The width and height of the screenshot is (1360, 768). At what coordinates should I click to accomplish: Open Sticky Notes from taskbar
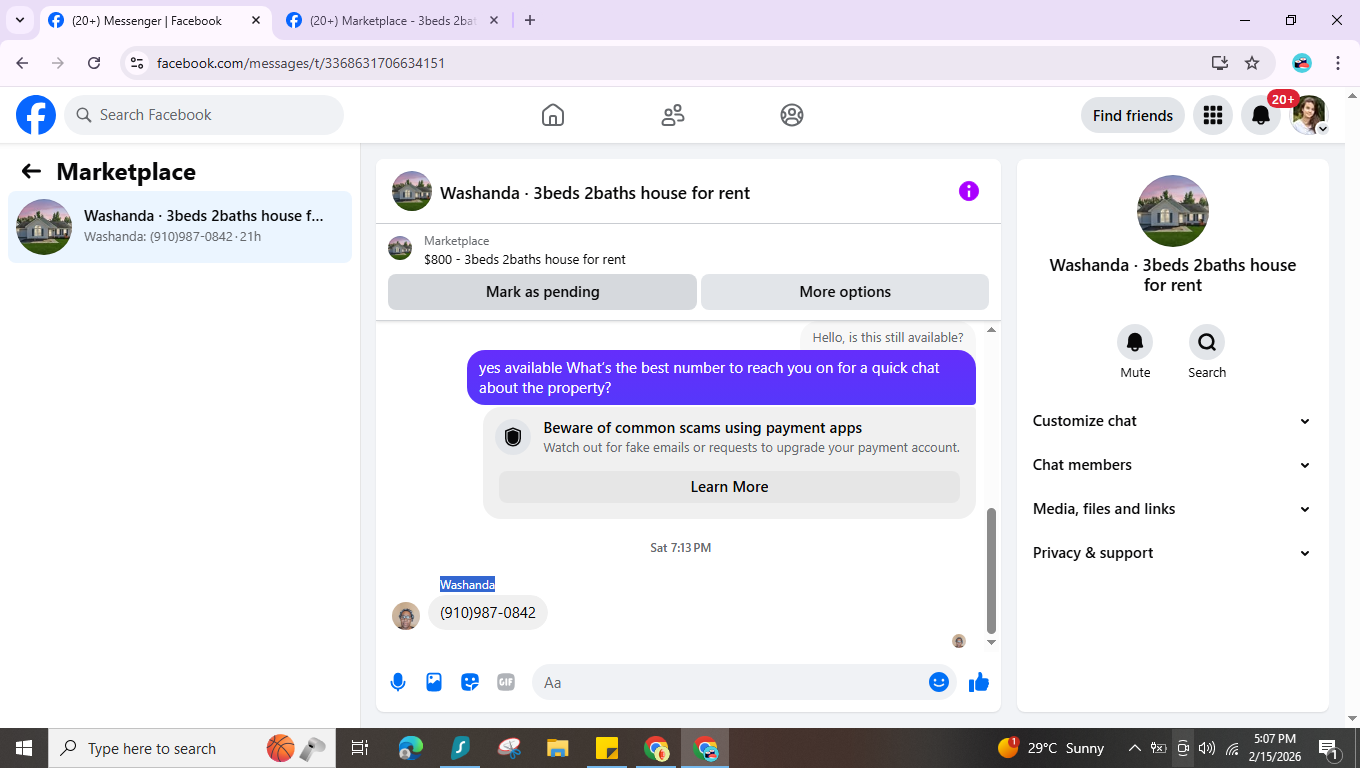(607, 748)
